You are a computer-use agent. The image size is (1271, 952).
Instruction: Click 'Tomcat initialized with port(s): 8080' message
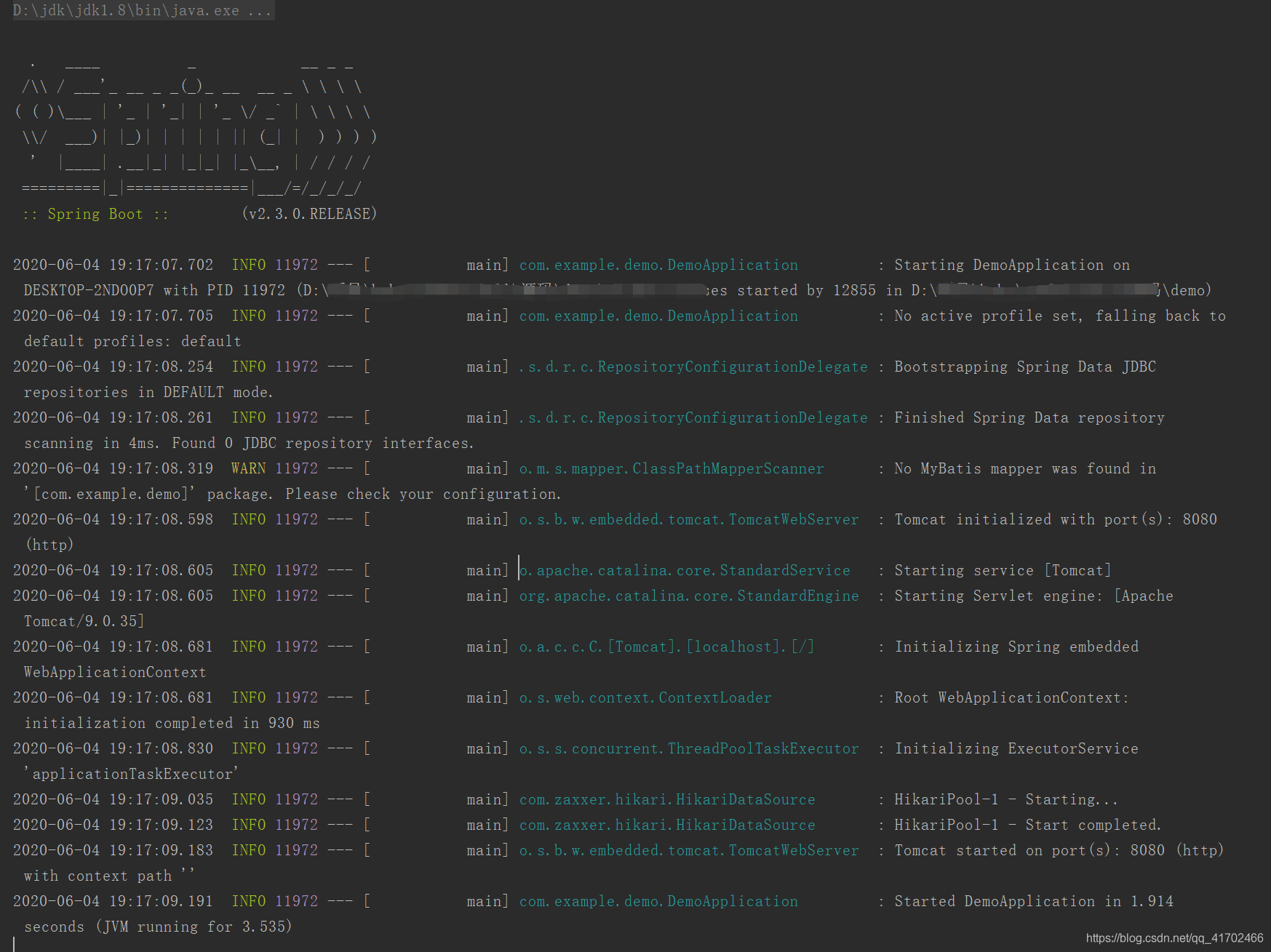click(1056, 519)
